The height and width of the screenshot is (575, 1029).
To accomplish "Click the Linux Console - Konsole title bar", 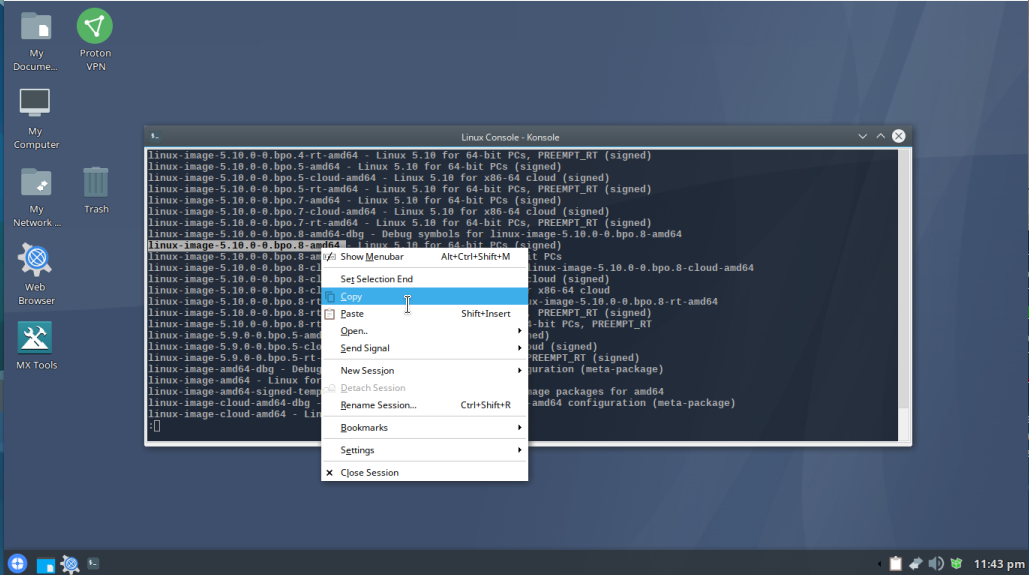I will [510, 137].
